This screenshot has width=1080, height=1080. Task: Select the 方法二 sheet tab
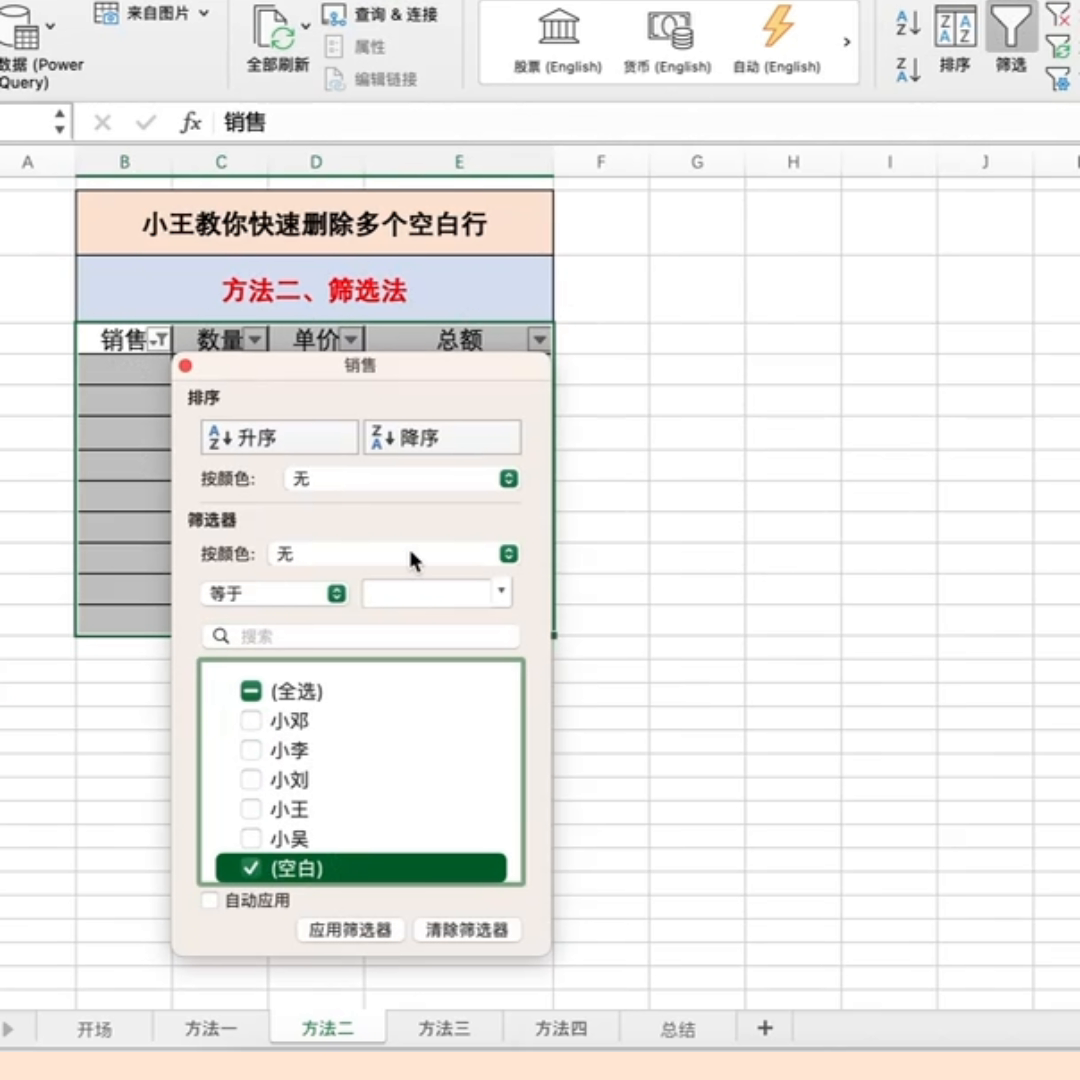point(327,1028)
